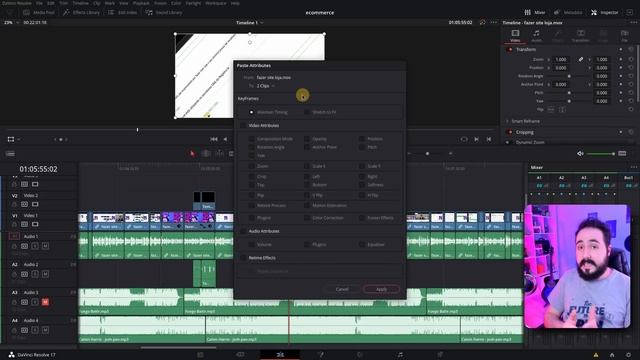640x360 pixels.
Task: Open the Timeline 1 name dropdown
Action: 249,22
